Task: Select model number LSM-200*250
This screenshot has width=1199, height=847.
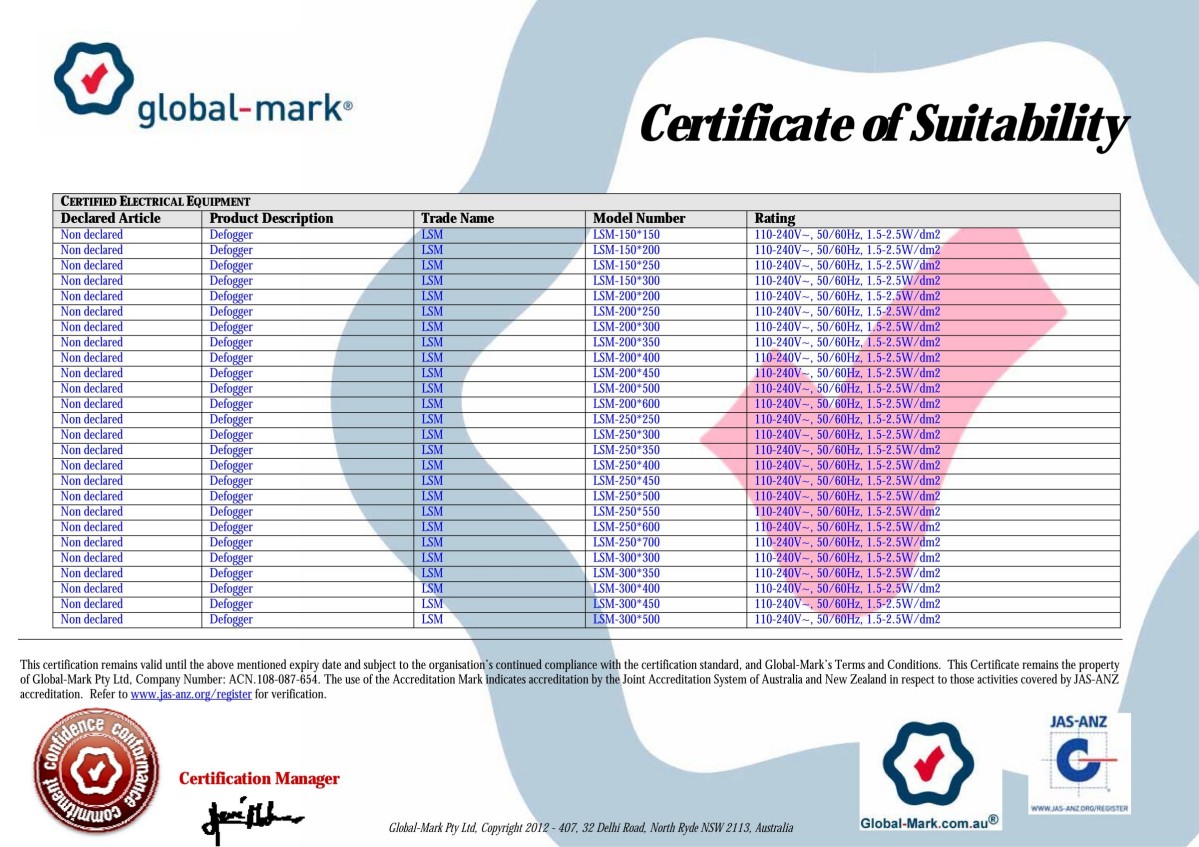Action: click(626, 311)
